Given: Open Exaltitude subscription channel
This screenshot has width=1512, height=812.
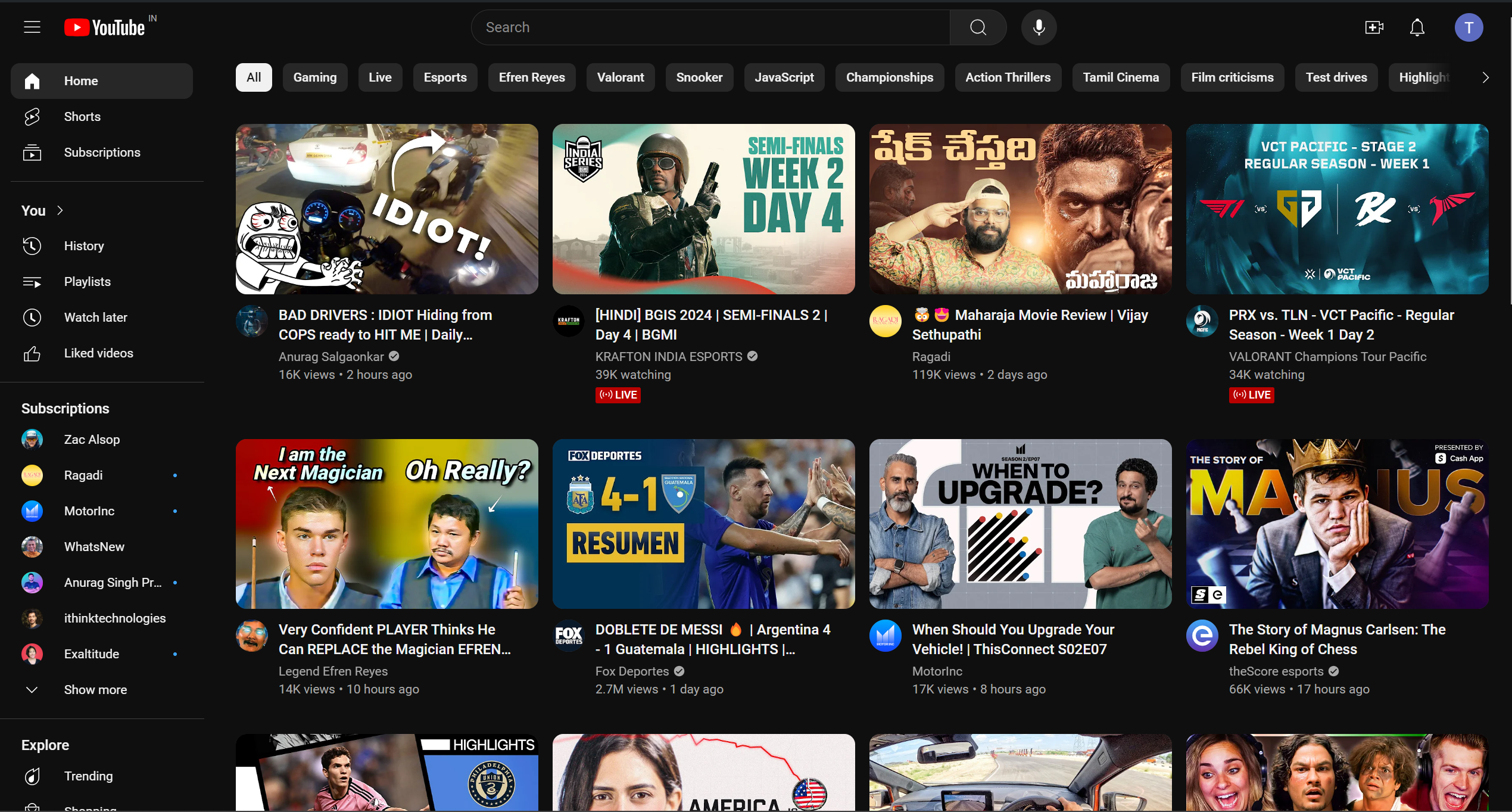Looking at the screenshot, I should 102,654.
